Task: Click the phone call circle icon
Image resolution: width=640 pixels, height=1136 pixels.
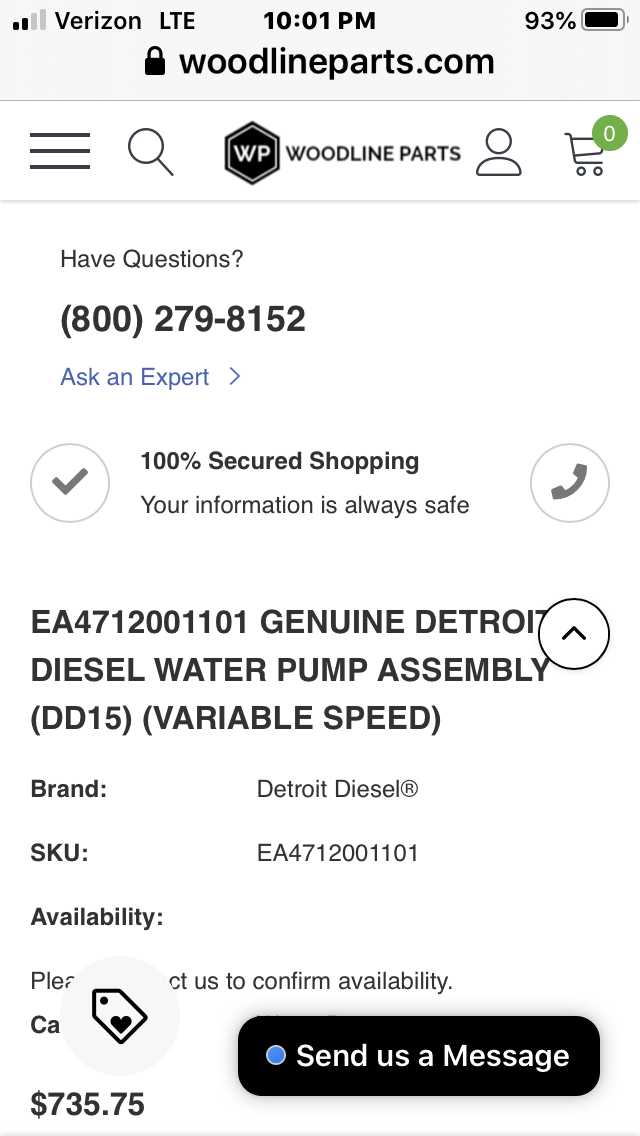Action: [x=569, y=483]
